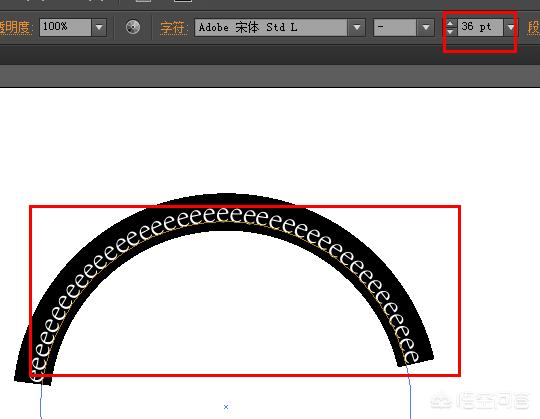Viewport: 540px width, 419px height.
Task: Click the blue circle path line at the right
Action: [409, 392]
